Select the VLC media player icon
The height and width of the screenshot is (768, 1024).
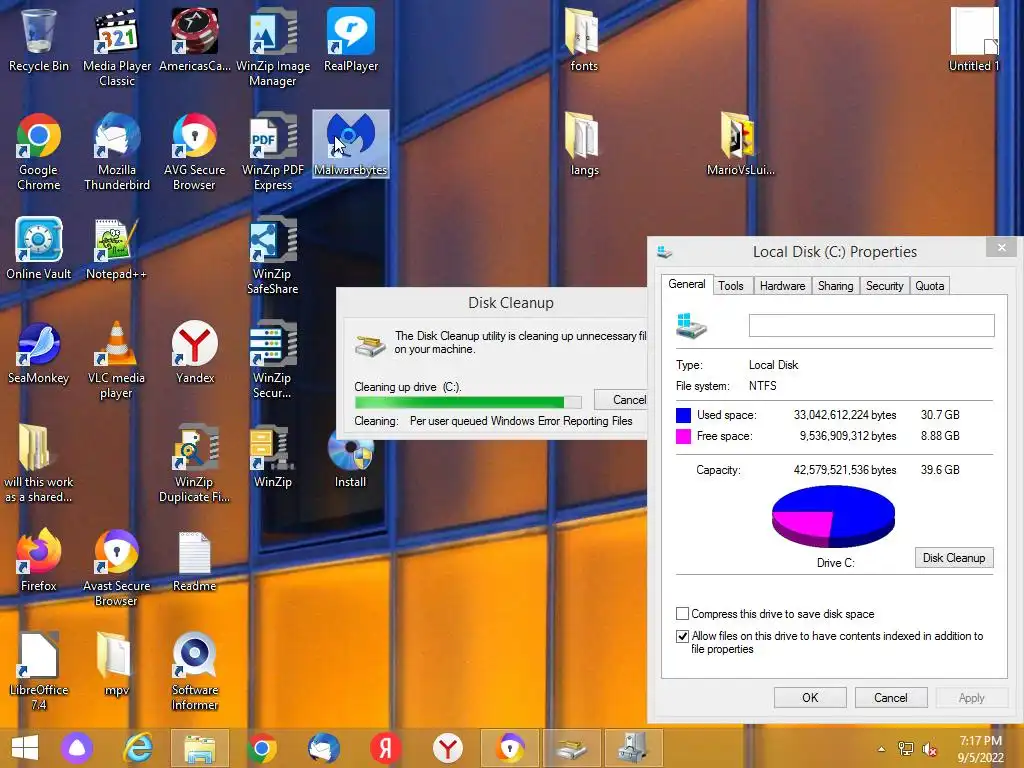click(116, 360)
